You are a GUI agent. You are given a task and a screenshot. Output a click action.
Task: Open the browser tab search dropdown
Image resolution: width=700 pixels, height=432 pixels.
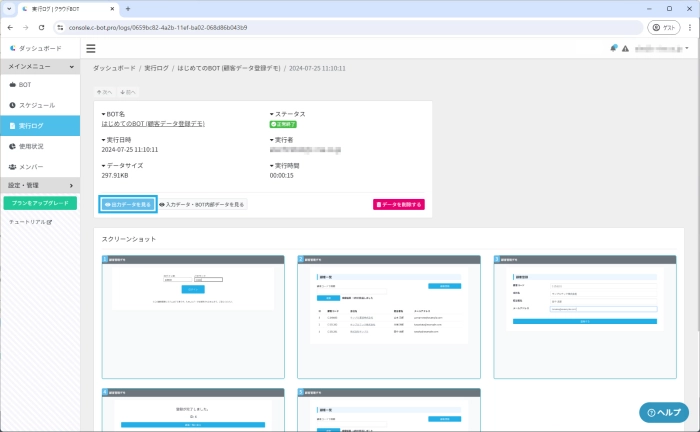click(10, 8)
